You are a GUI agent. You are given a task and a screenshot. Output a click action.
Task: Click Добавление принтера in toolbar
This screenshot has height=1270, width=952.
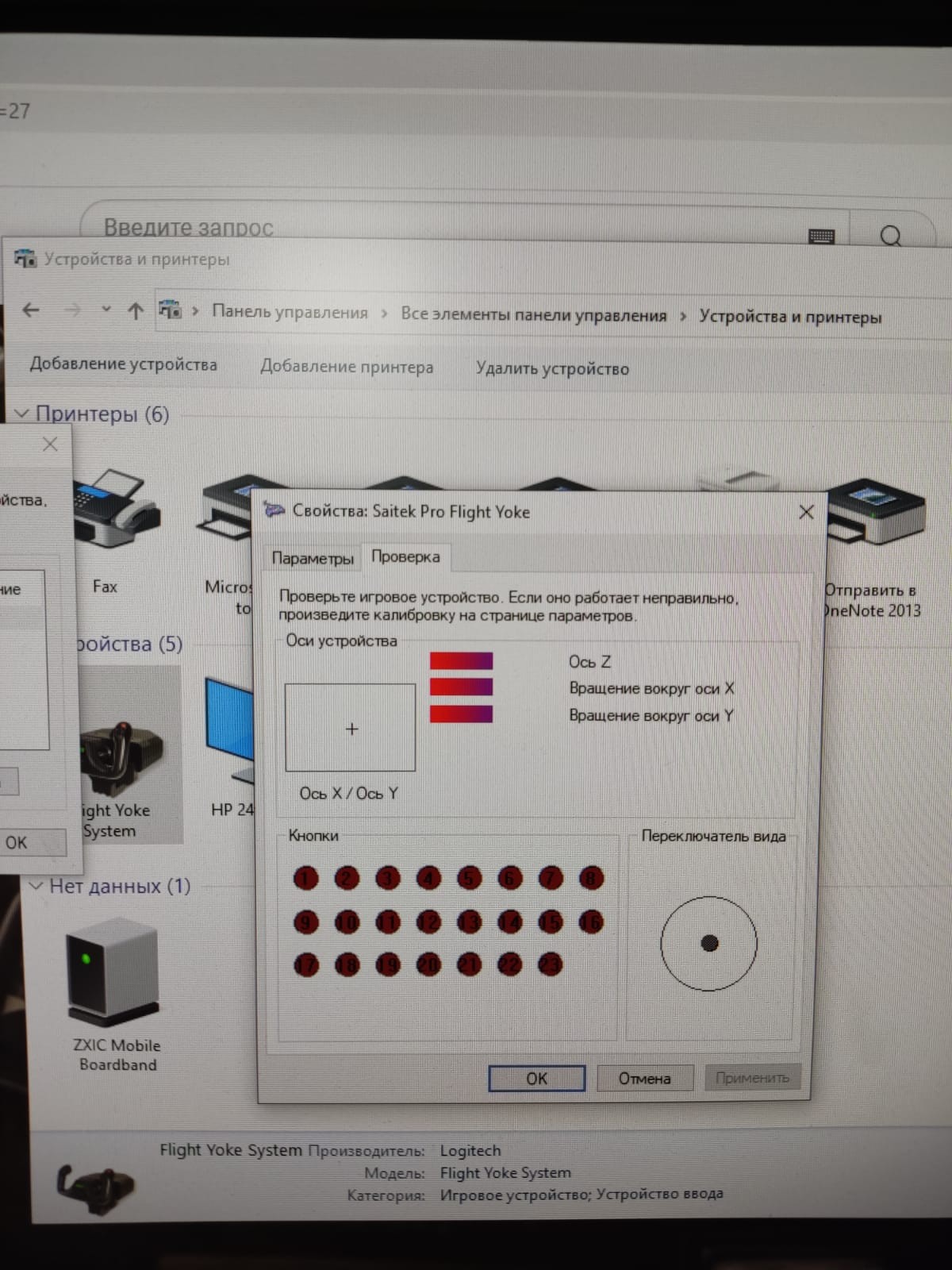(x=347, y=367)
